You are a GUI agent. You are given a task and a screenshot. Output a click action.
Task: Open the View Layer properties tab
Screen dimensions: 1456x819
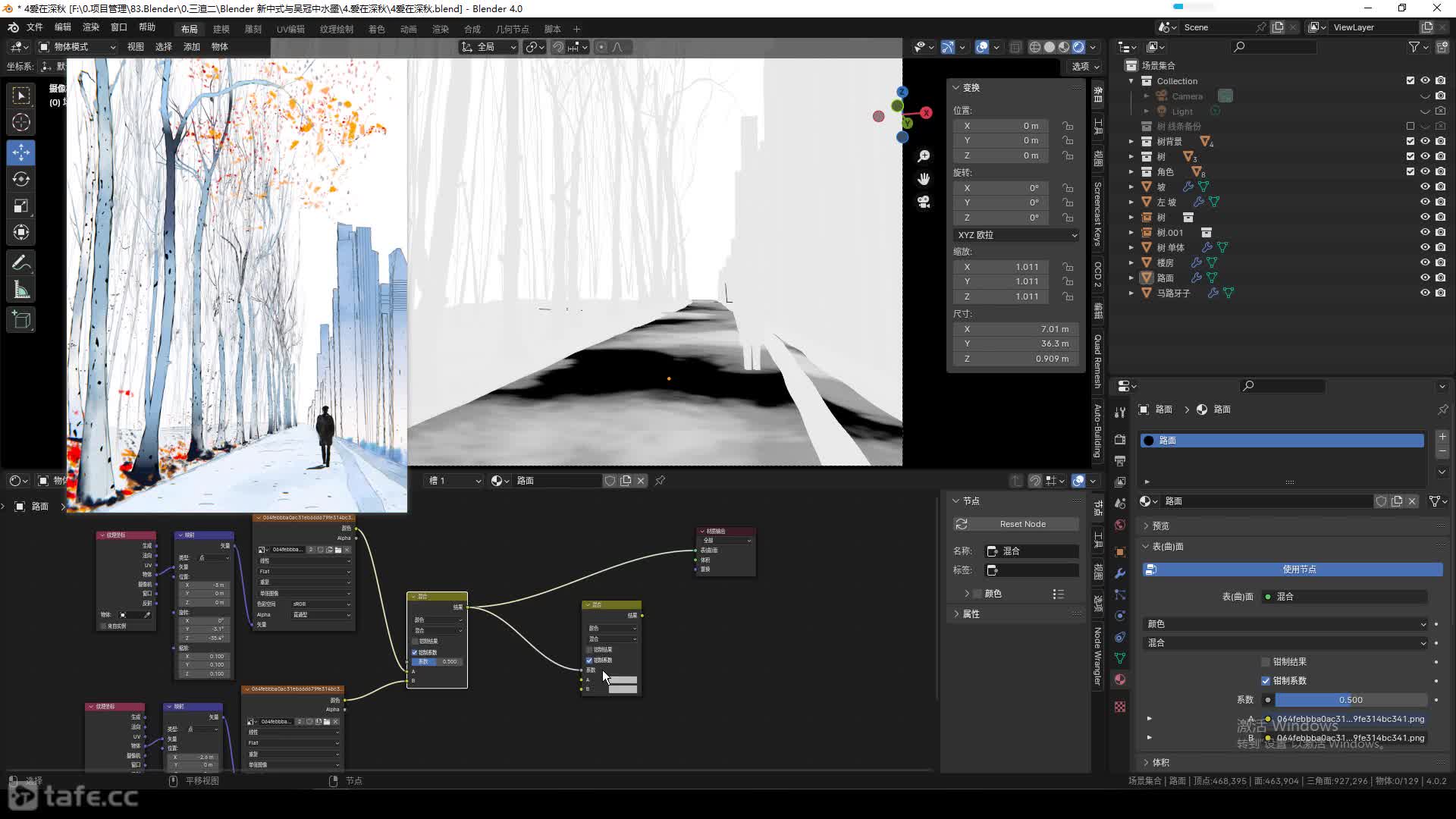(1120, 482)
